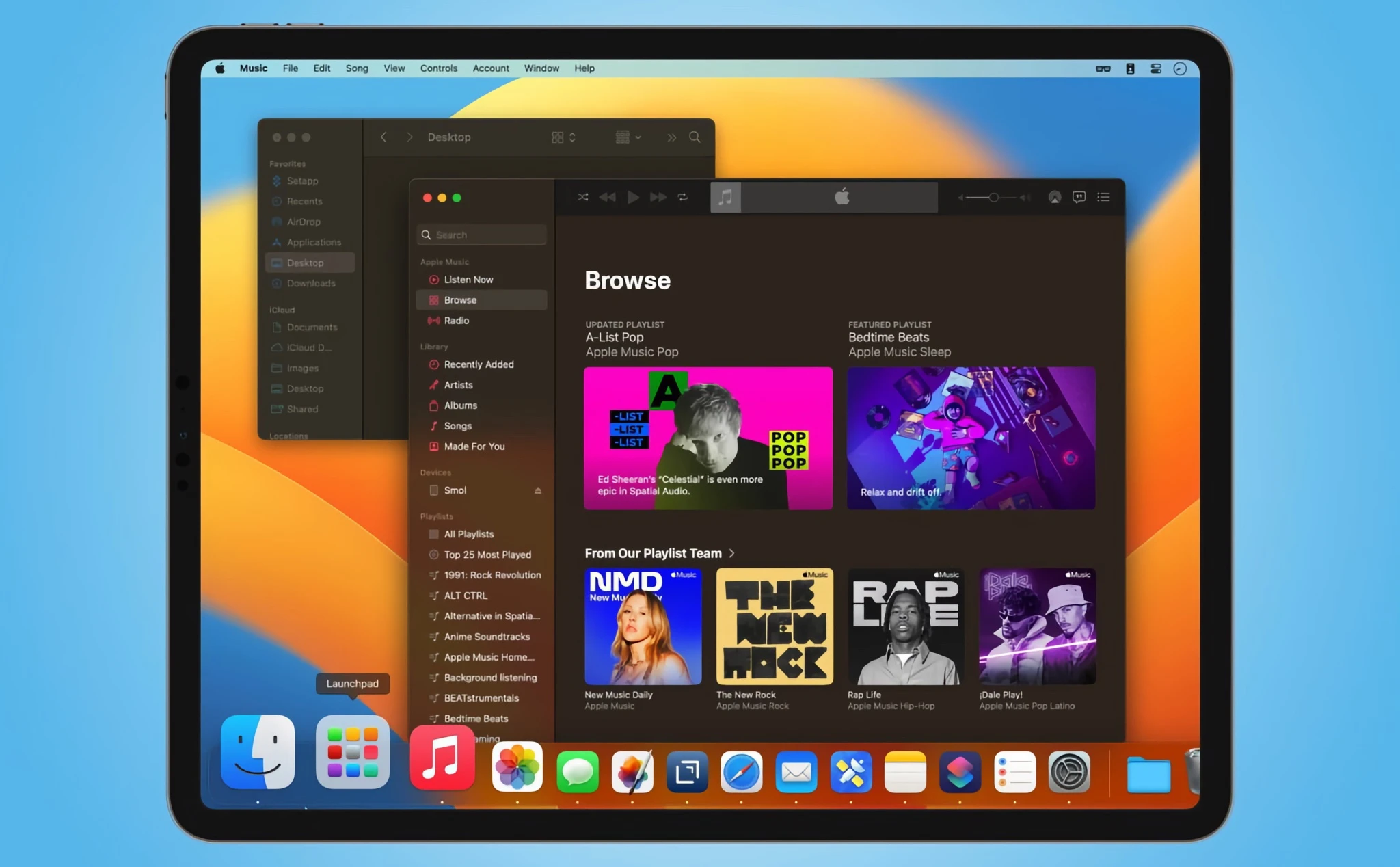1400x867 pixels.
Task: Go forward in the Finder window
Action: (x=409, y=137)
